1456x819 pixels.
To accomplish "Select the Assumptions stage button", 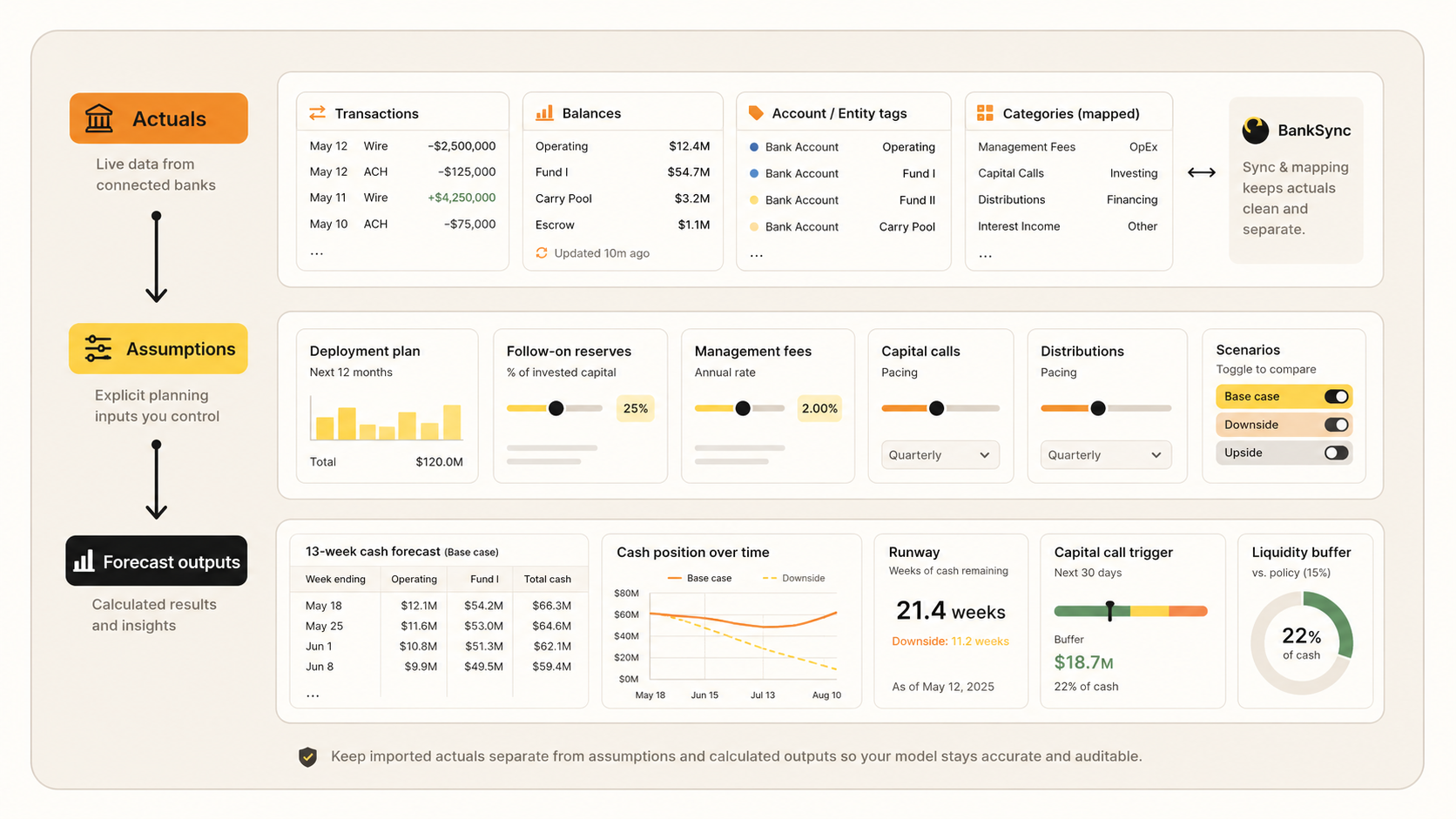I will tap(158, 349).
